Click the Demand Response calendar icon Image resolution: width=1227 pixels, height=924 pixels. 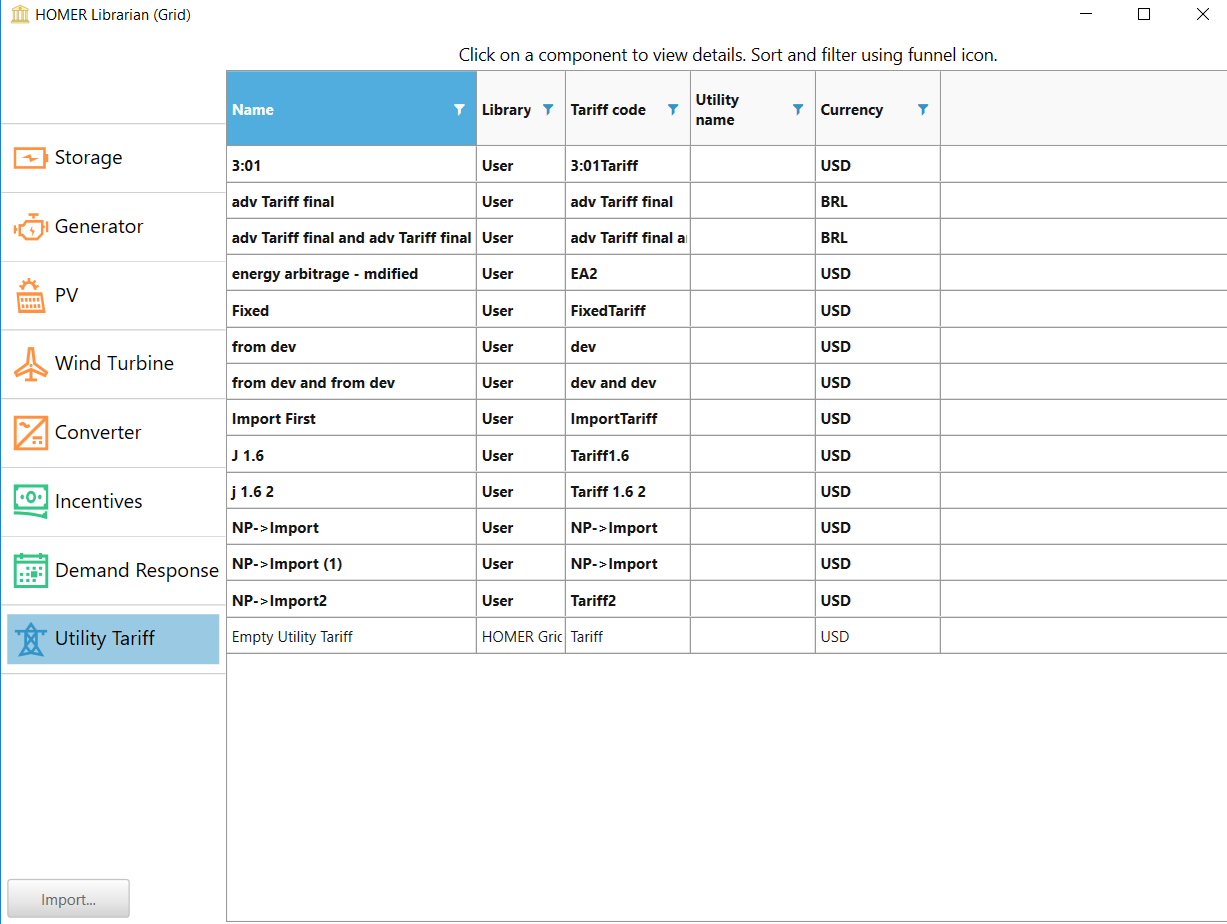pyautogui.click(x=30, y=570)
